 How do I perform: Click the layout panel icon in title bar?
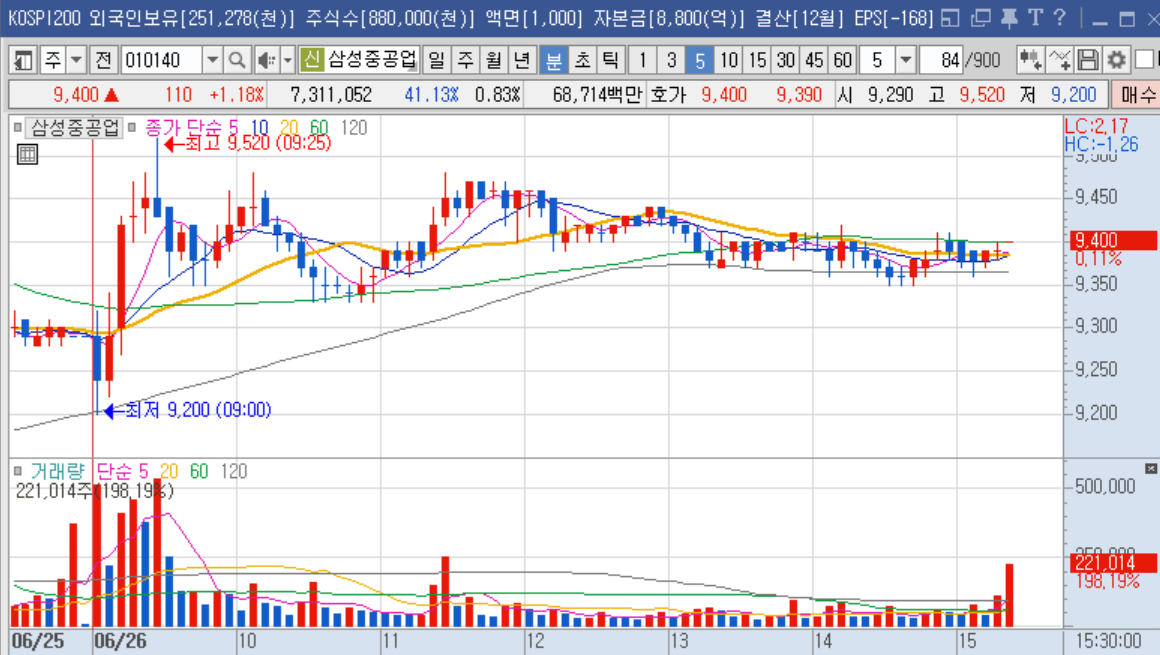point(951,18)
